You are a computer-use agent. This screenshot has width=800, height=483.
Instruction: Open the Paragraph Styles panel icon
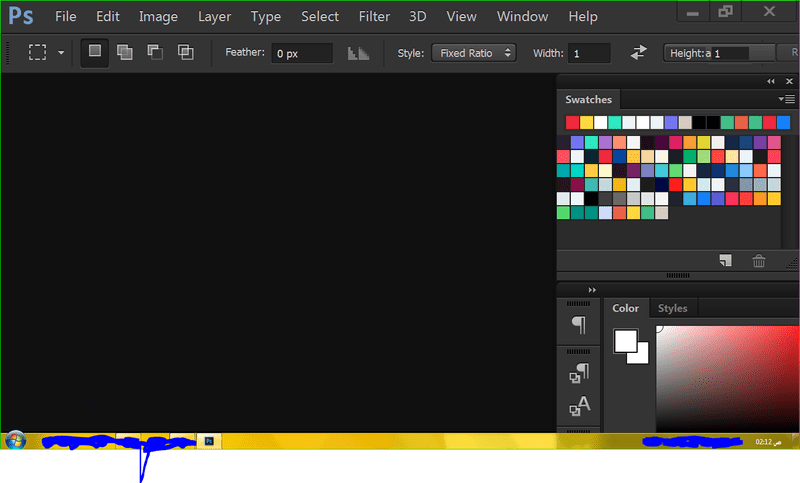(x=579, y=373)
